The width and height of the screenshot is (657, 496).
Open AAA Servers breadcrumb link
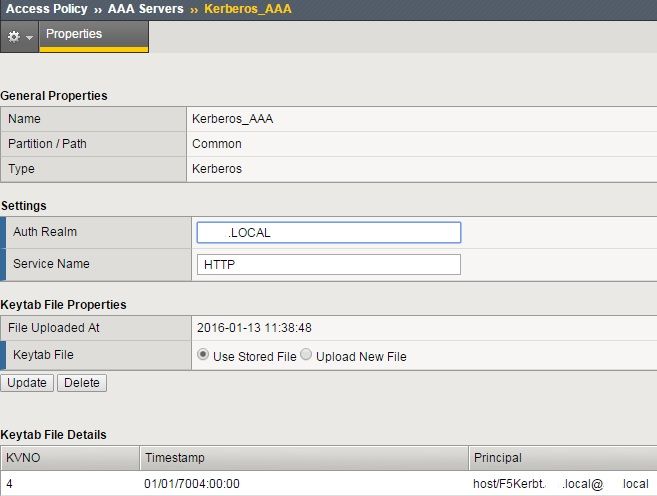pos(145,9)
